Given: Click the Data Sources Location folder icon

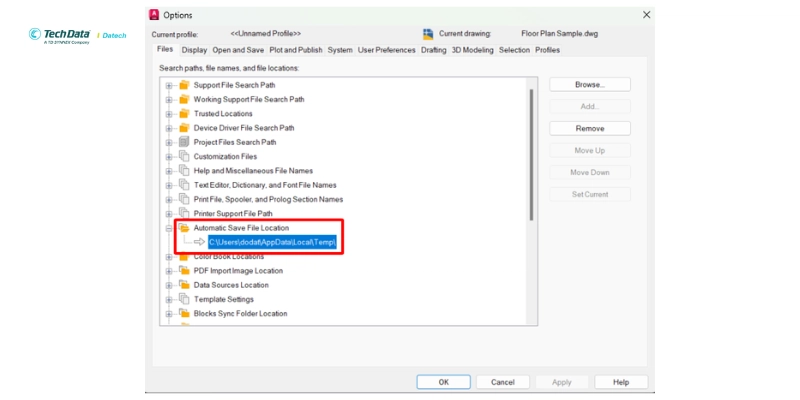Looking at the screenshot, I should point(184,285).
